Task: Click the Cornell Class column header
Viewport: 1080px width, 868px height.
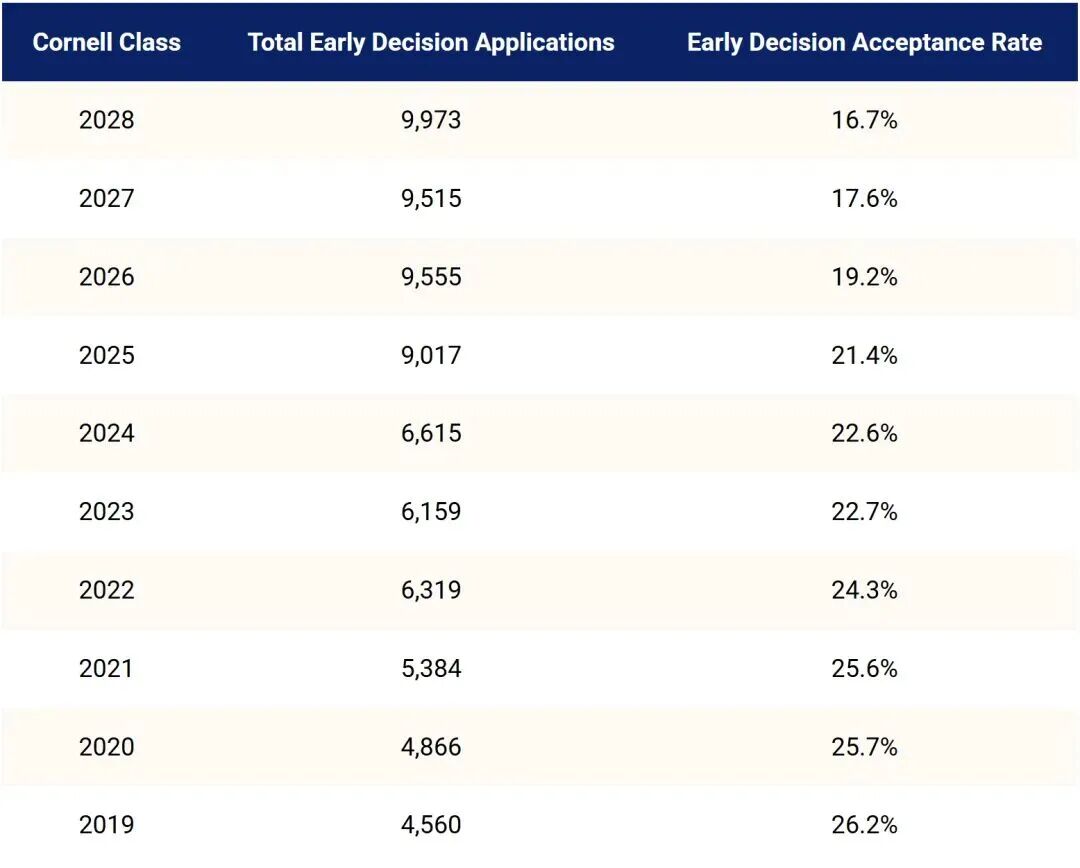Action: click(107, 43)
